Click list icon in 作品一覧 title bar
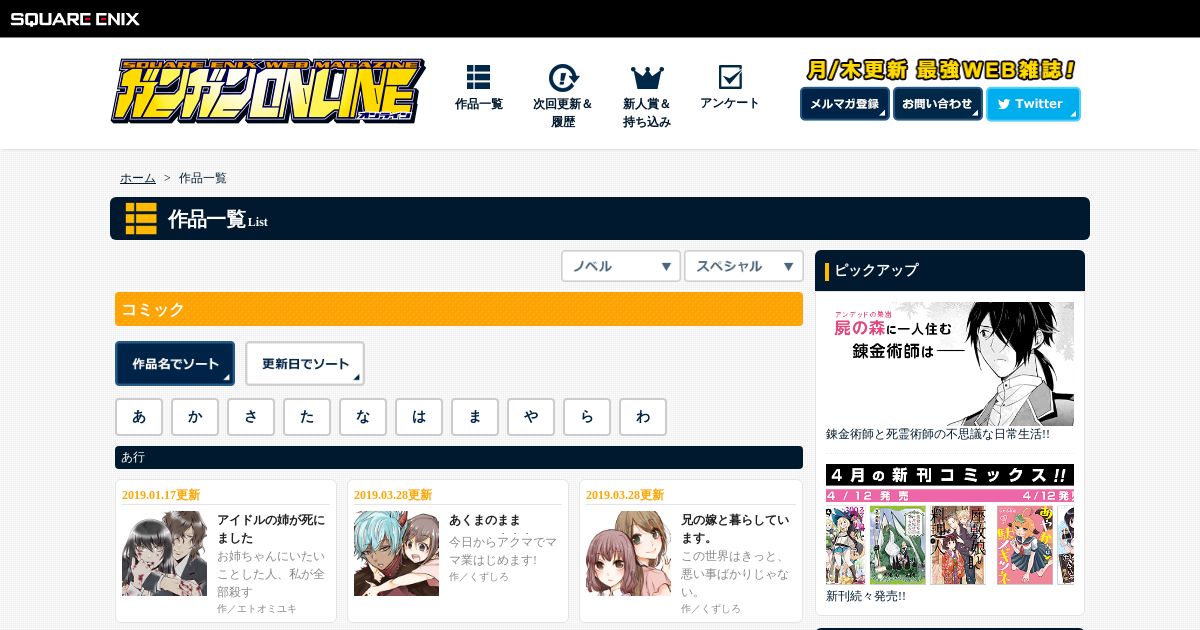Viewport: 1200px width, 630px height. pyautogui.click(x=141, y=219)
